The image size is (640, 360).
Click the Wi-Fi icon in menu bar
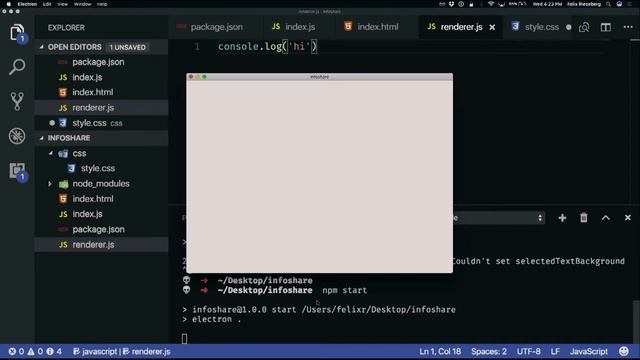pyautogui.click(x=491, y=4)
